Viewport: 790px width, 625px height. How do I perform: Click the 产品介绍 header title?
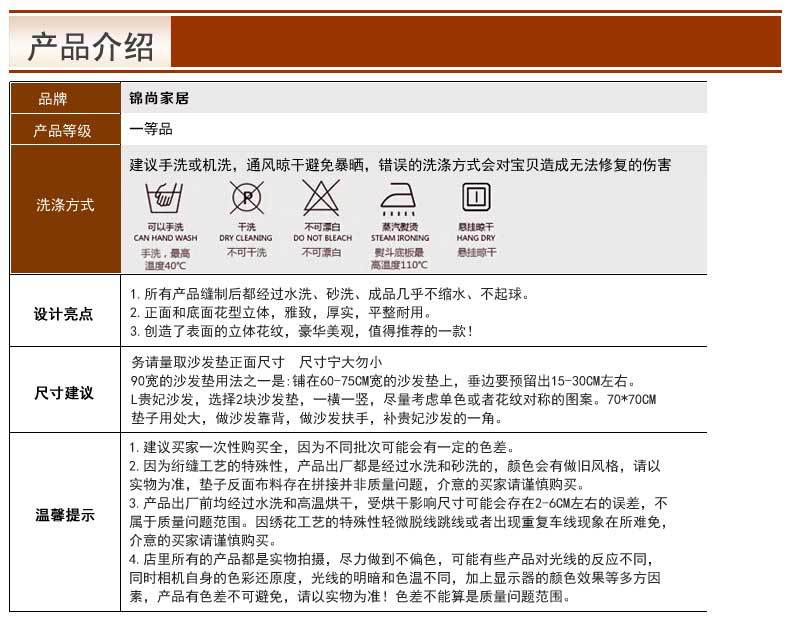[91, 46]
